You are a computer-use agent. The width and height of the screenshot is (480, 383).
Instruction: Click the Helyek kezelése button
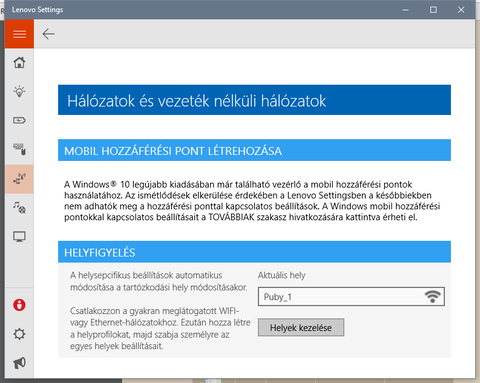[x=301, y=328]
